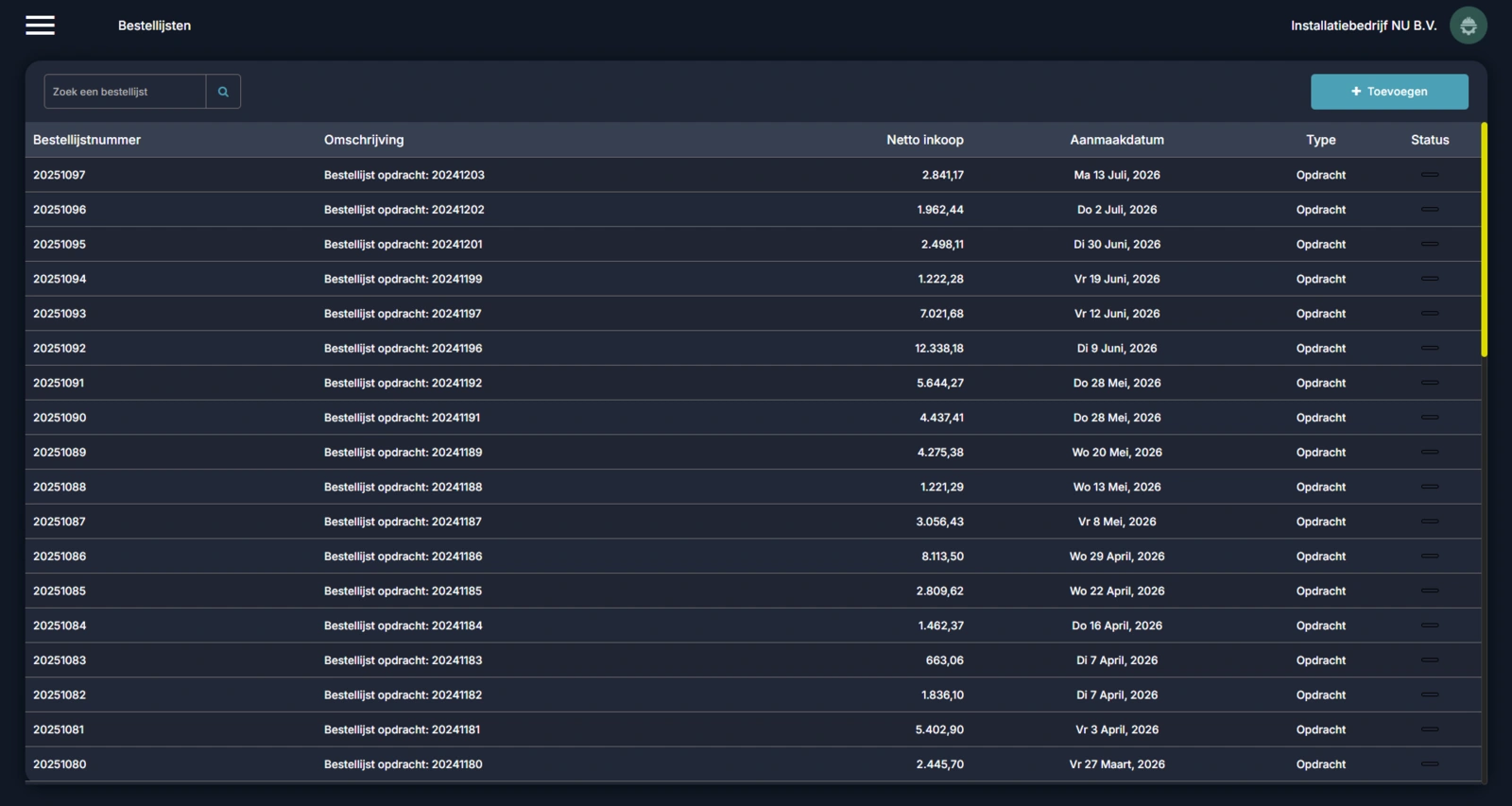
Task: Open order list 20251094
Action: (60, 279)
